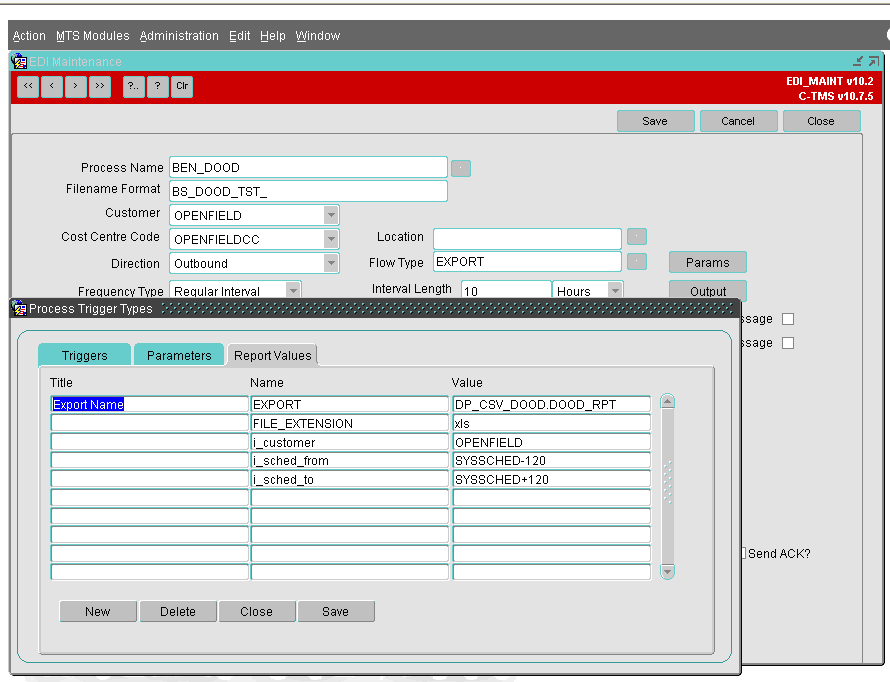This screenshot has width=890, height=682.
Task: Click the DP_CSV_DOOD.DOOD_RPT value cell
Action: point(552,404)
